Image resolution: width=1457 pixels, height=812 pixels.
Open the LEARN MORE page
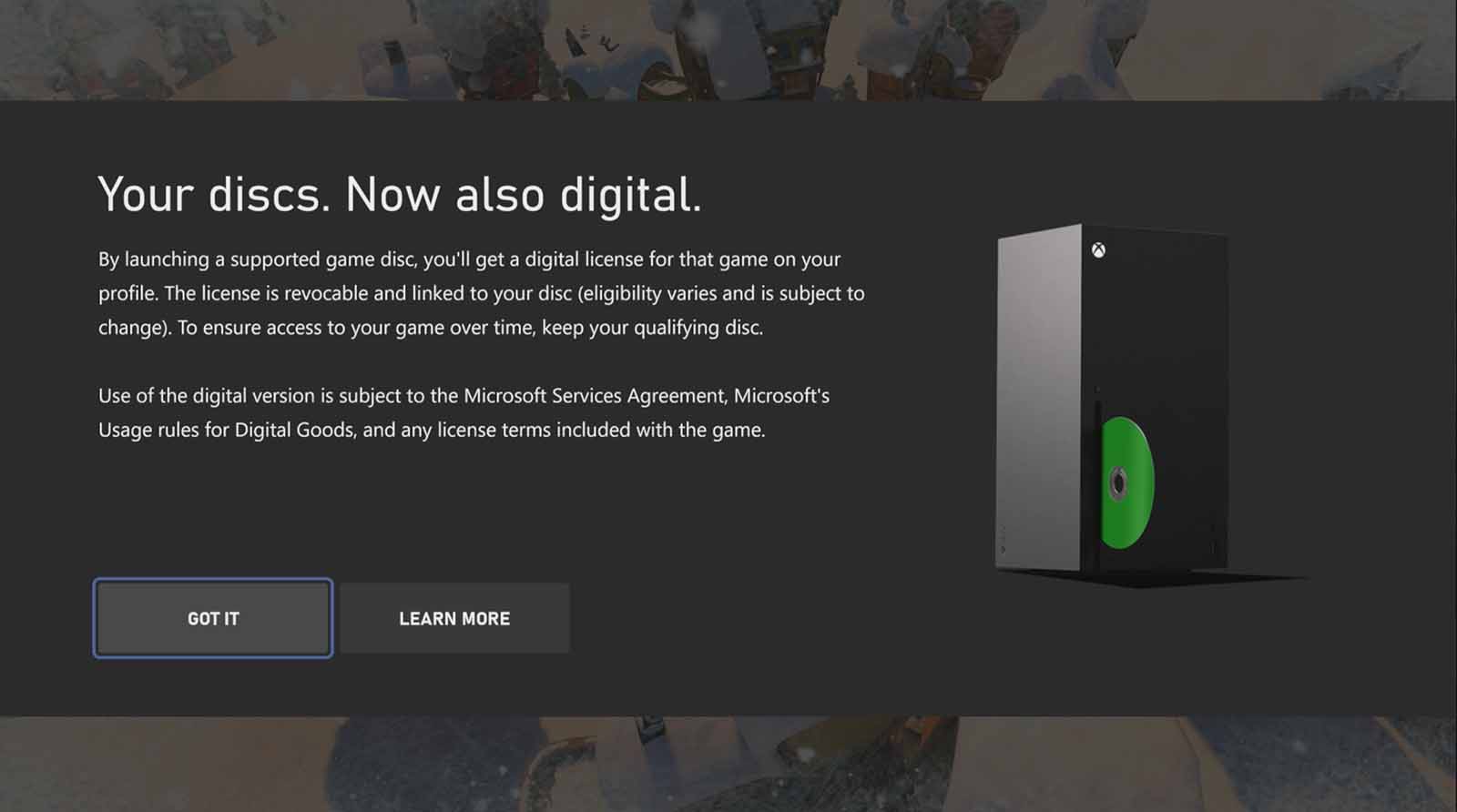point(454,618)
